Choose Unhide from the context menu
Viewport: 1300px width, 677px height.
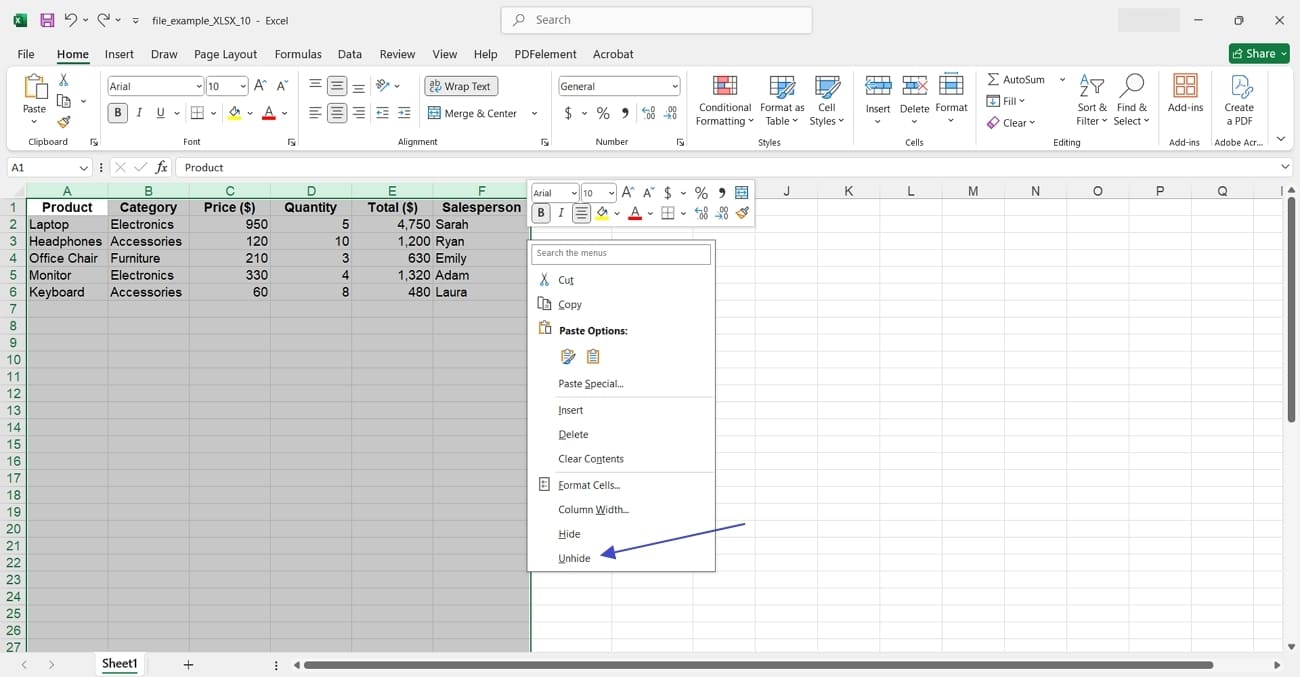574,558
